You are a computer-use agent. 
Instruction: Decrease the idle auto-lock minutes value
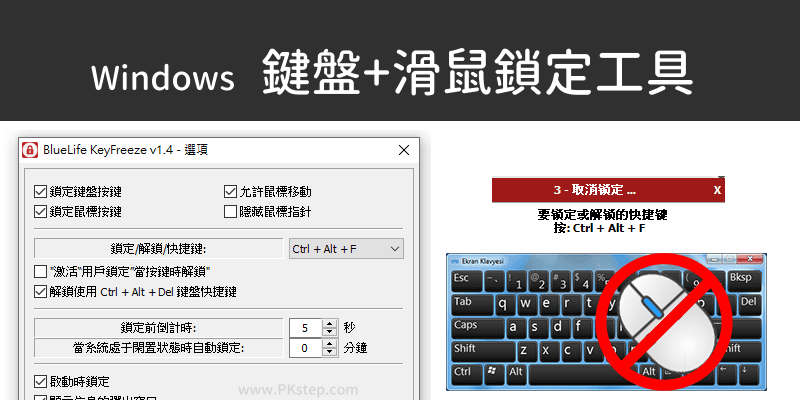(330, 353)
